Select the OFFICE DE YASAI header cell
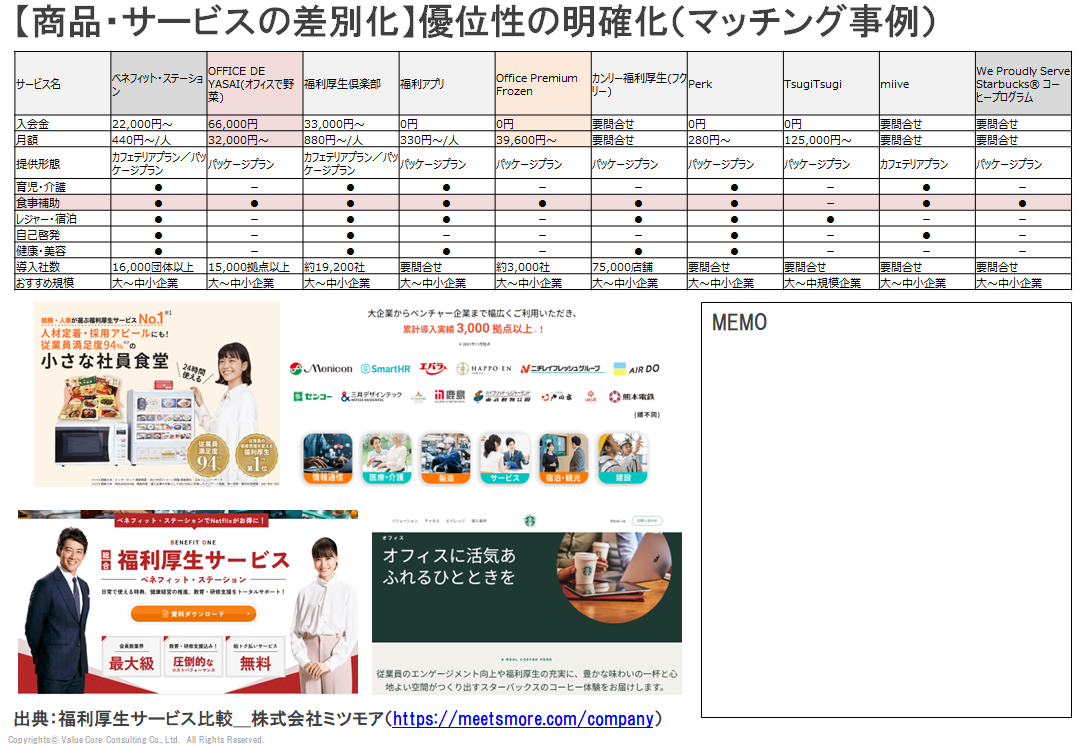Viewport: 1079px width, 746px height. pos(254,84)
